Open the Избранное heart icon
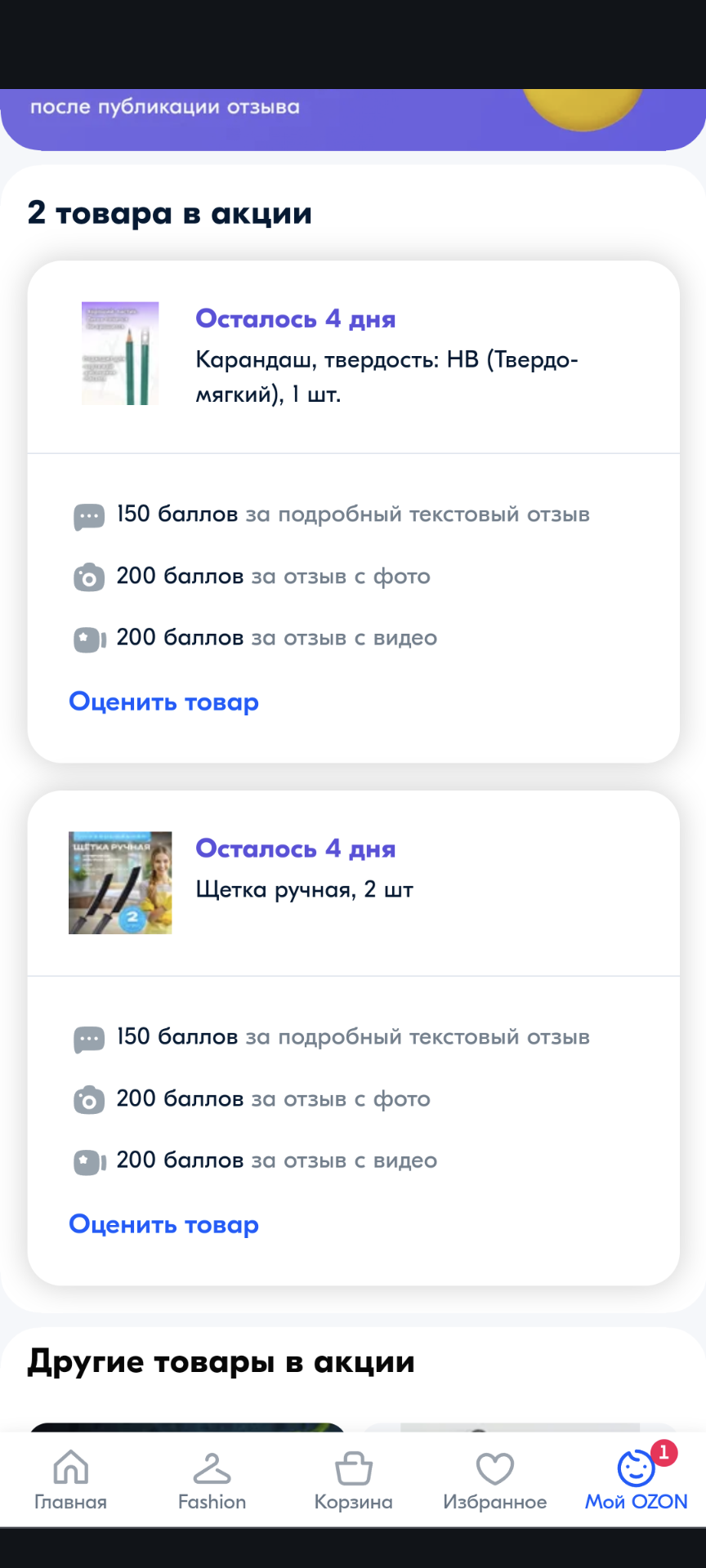Viewport: 706px width, 1568px height. tap(495, 1468)
